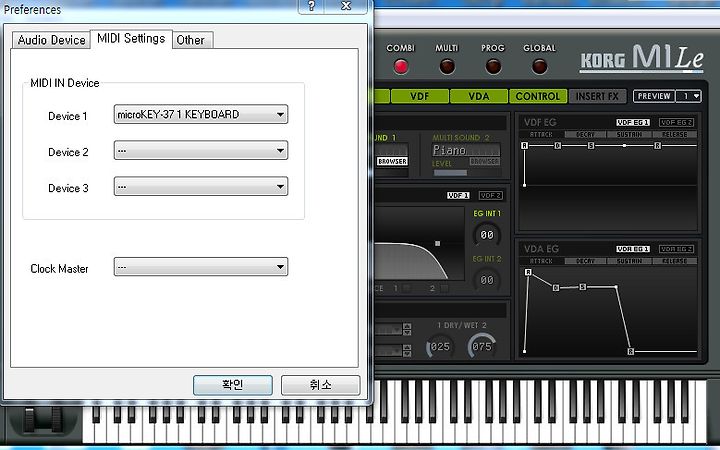Click the PREVIEW button
Image resolution: width=720 pixels, height=450 pixels.
pos(654,96)
